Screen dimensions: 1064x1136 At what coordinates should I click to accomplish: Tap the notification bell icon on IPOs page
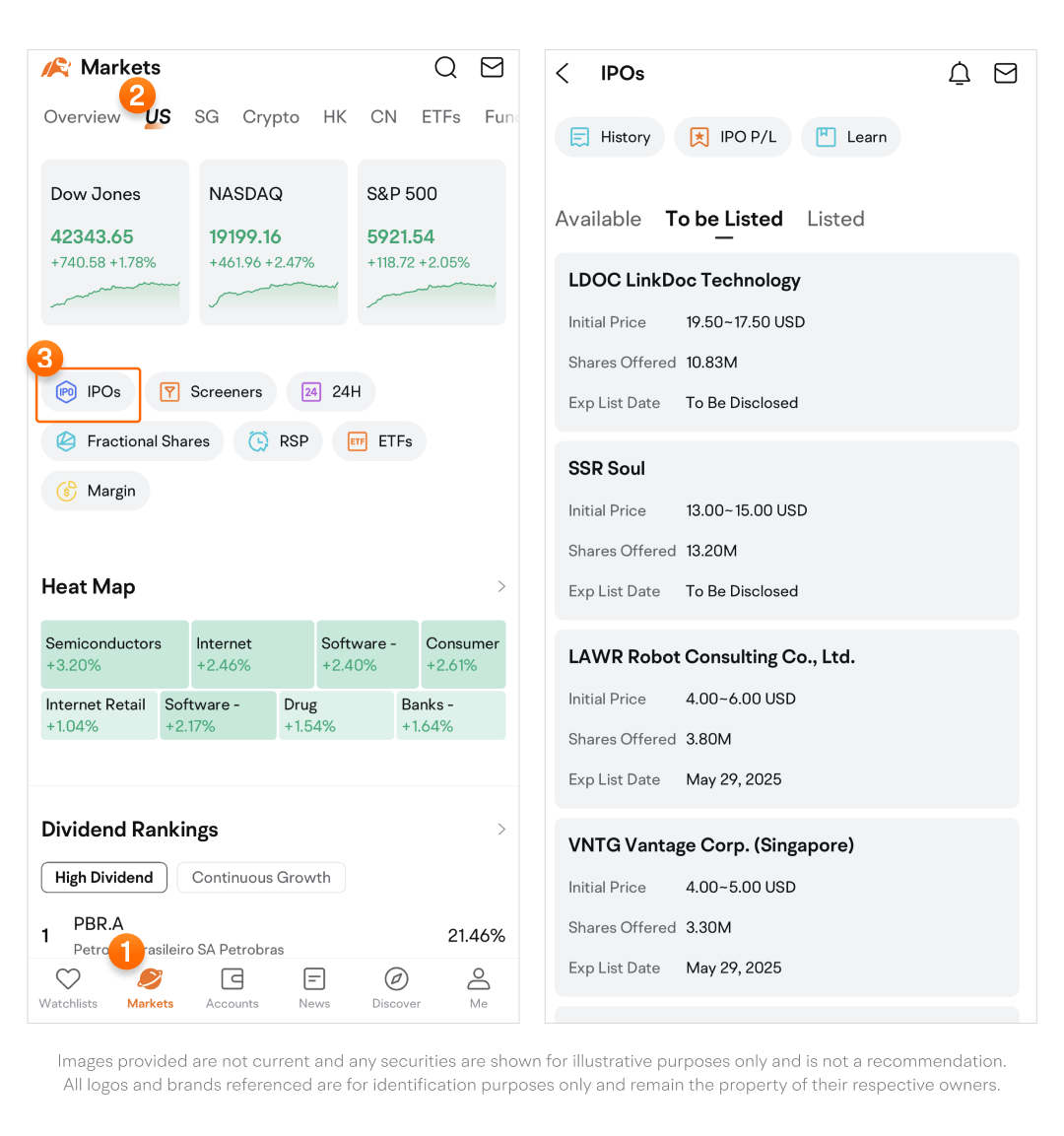[959, 74]
